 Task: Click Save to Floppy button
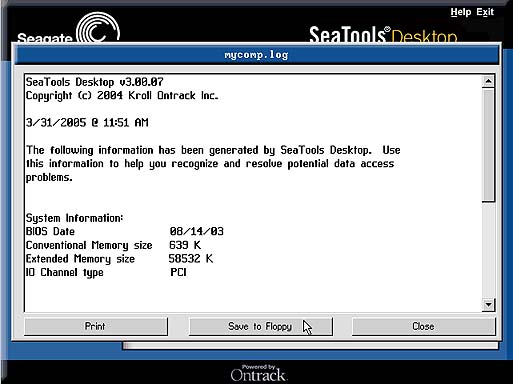[261, 326]
